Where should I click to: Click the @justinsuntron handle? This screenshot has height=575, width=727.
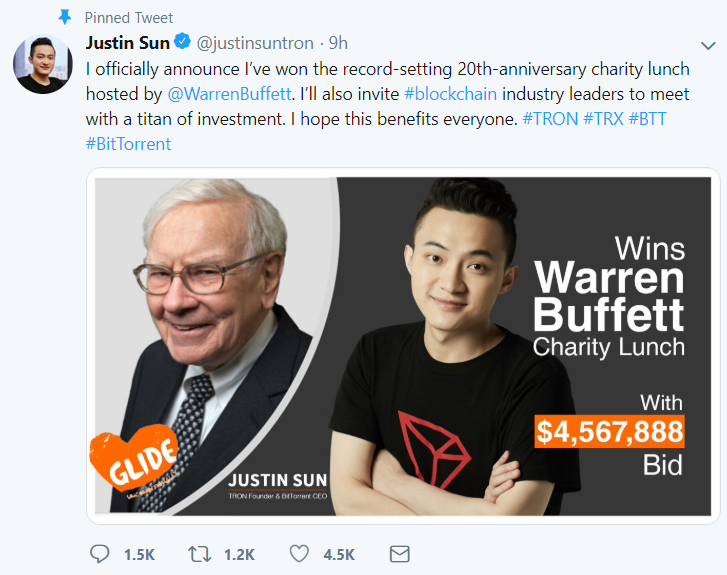point(255,43)
